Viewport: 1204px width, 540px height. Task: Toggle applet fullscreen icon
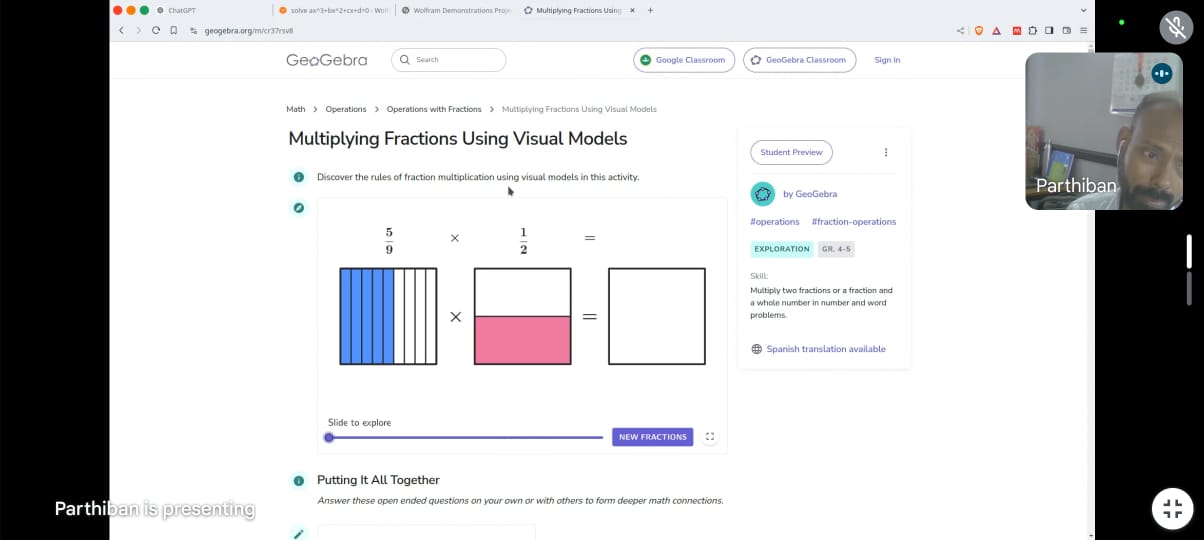[710, 437]
